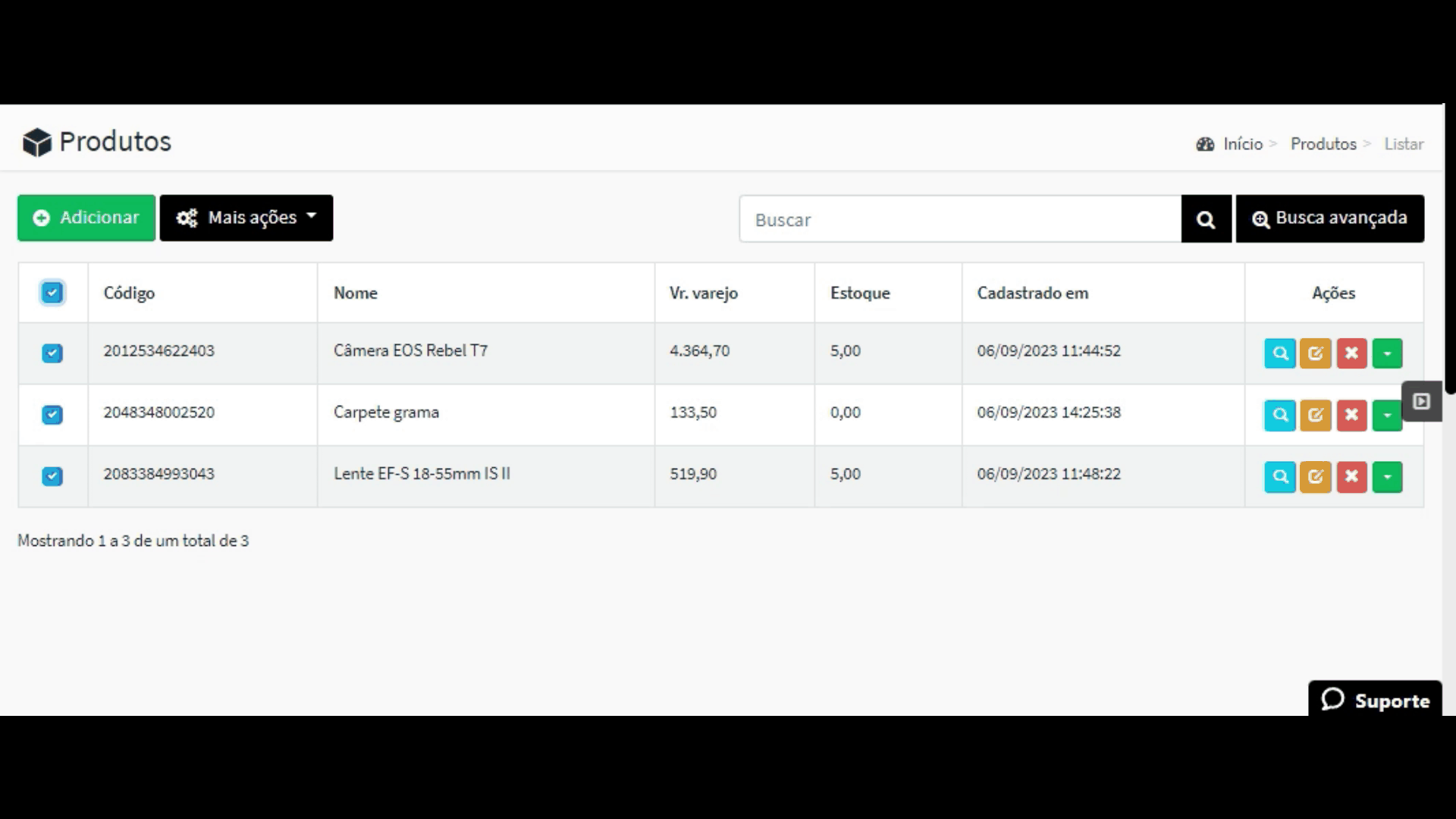Click the search/magnifier icon for Carpete grama
1456x819 pixels.
tap(1279, 414)
